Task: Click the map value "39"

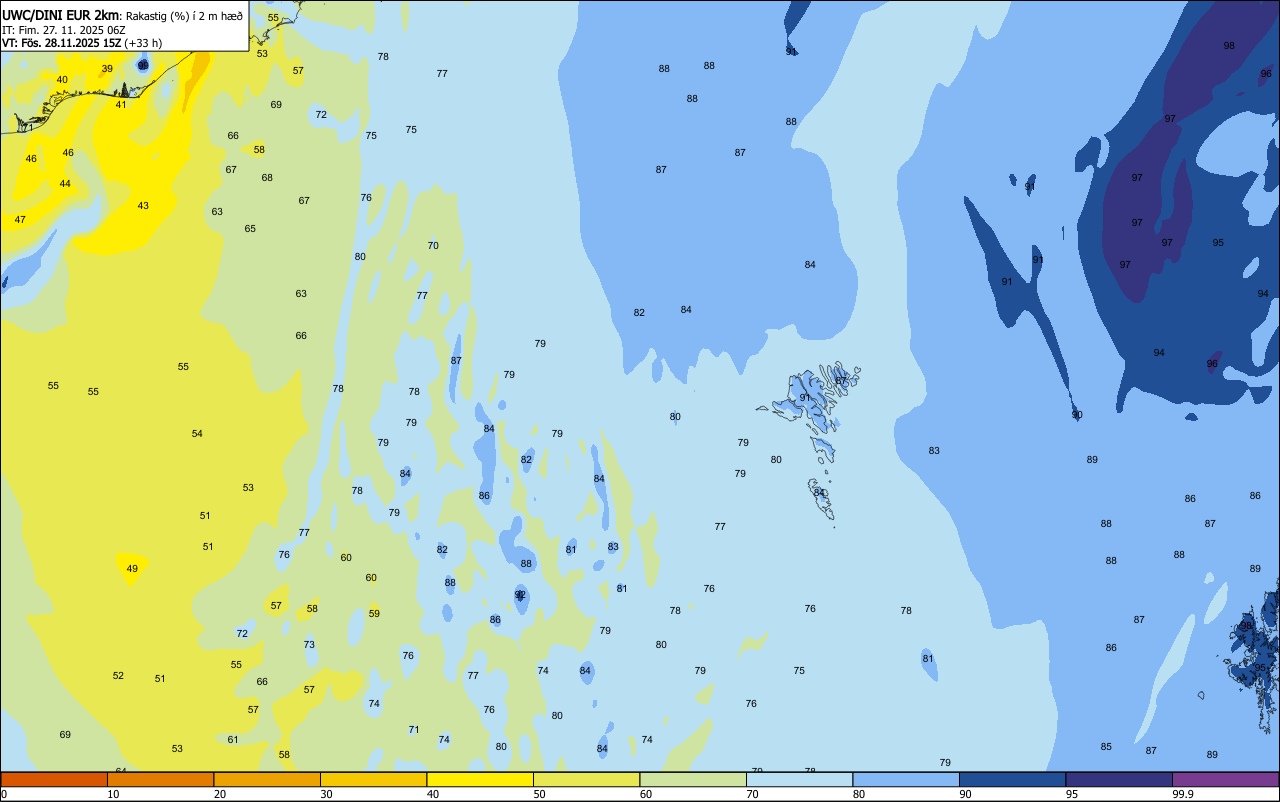Action: (107, 69)
